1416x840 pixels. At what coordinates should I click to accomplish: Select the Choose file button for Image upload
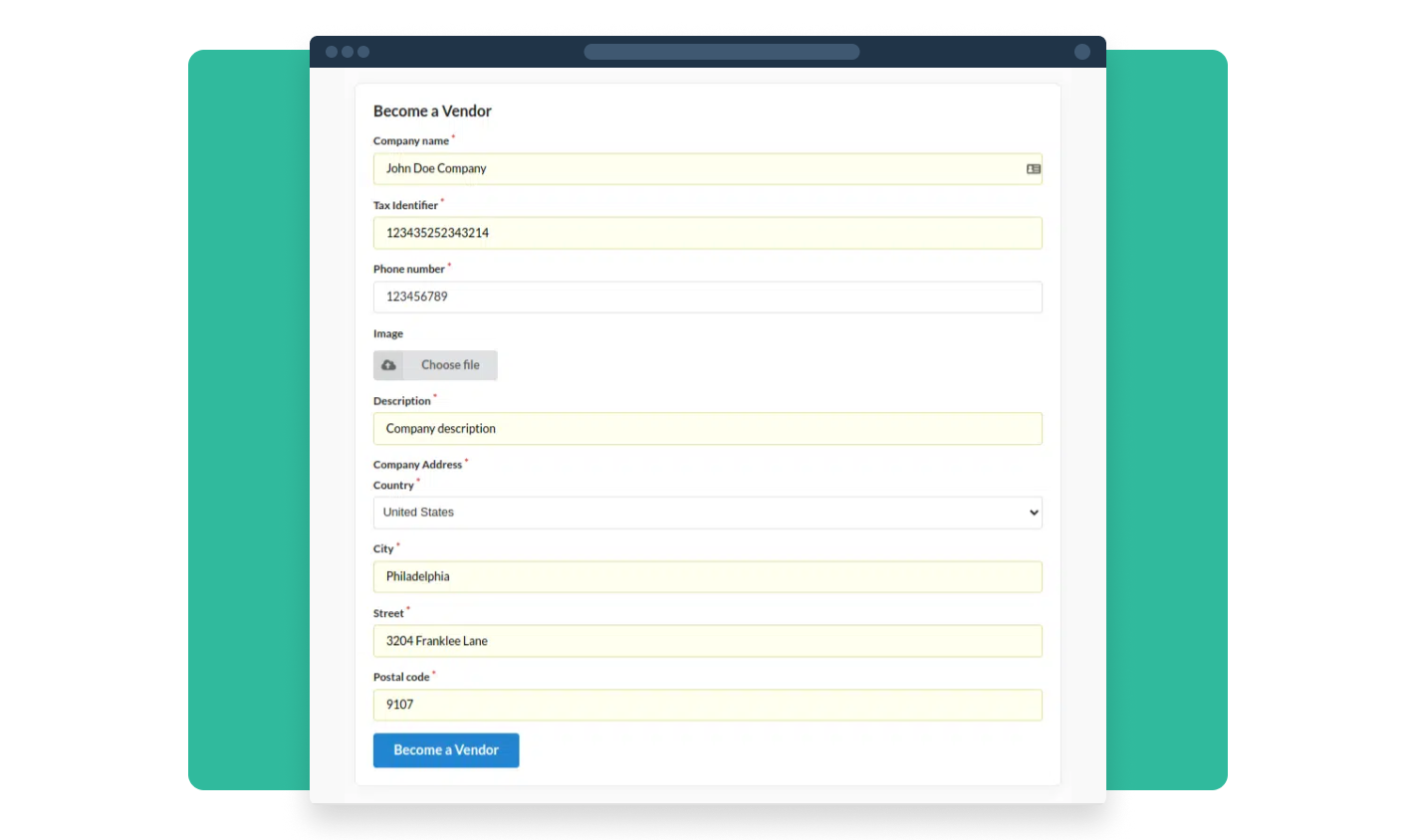pos(449,365)
